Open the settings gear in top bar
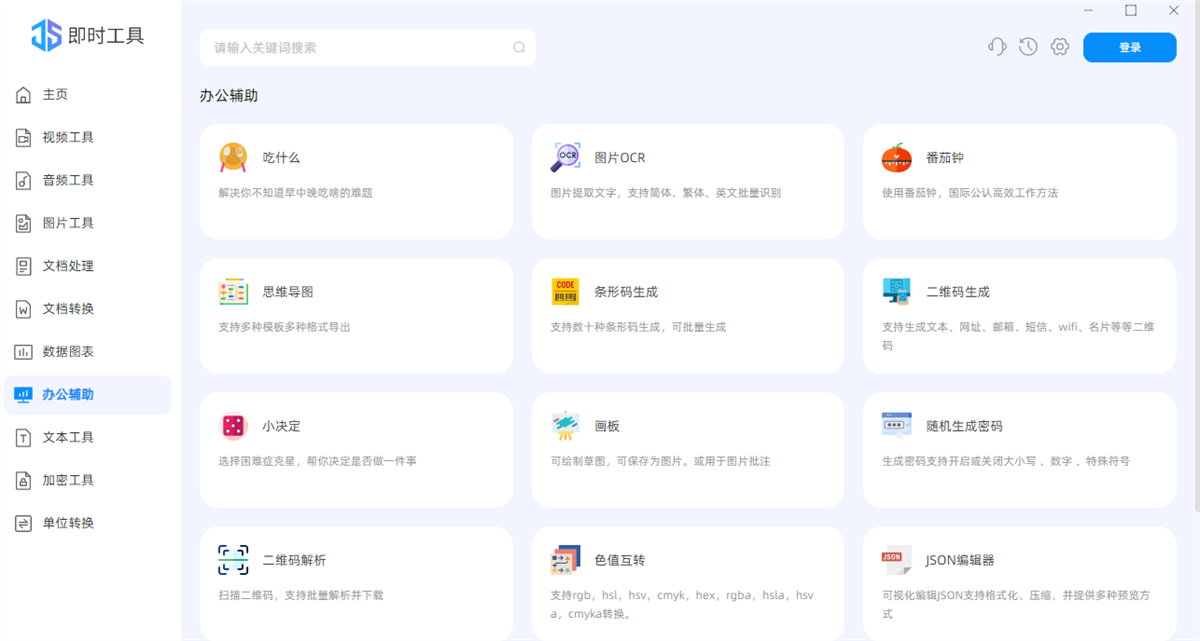Image resolution: width=1200 pixels, height=641 pixels. tap(1059, 47)
